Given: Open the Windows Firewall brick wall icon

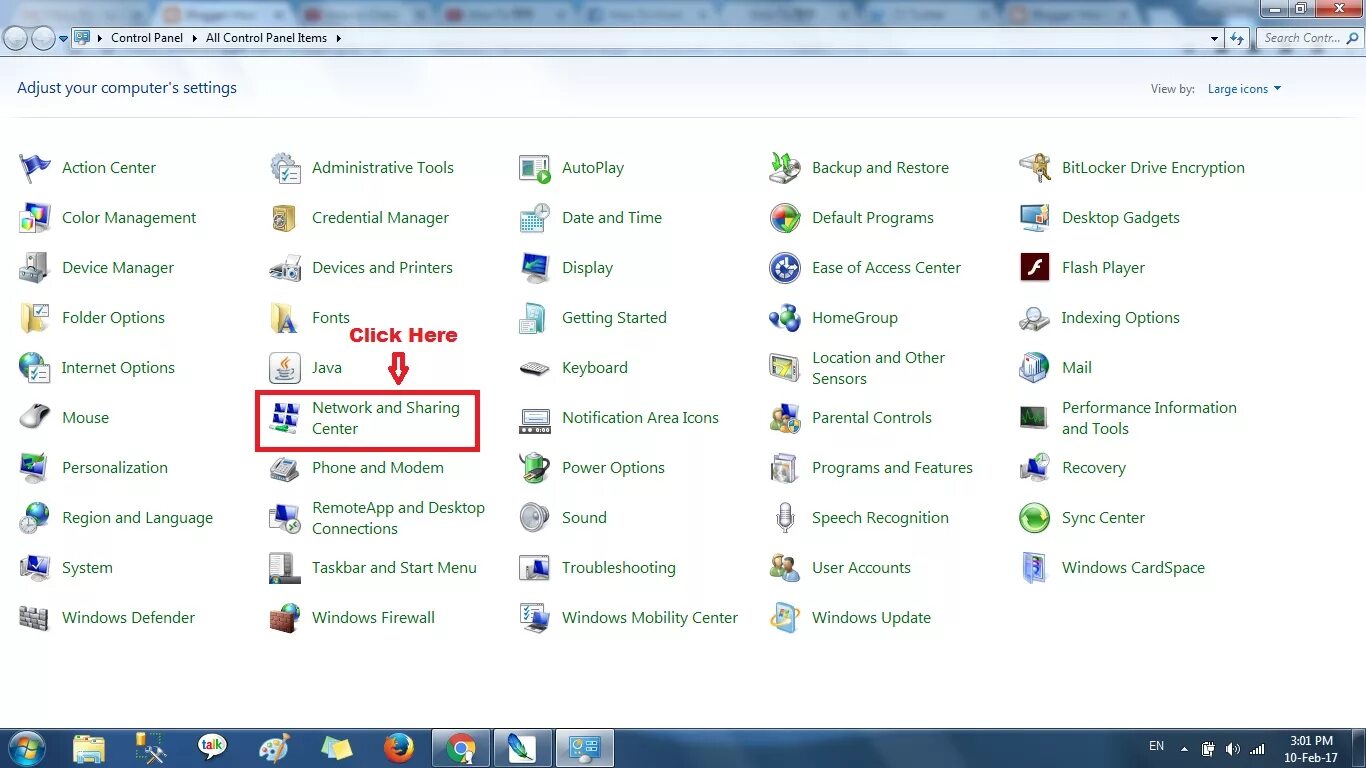Looking at the screenshot, I should point(285,618).
